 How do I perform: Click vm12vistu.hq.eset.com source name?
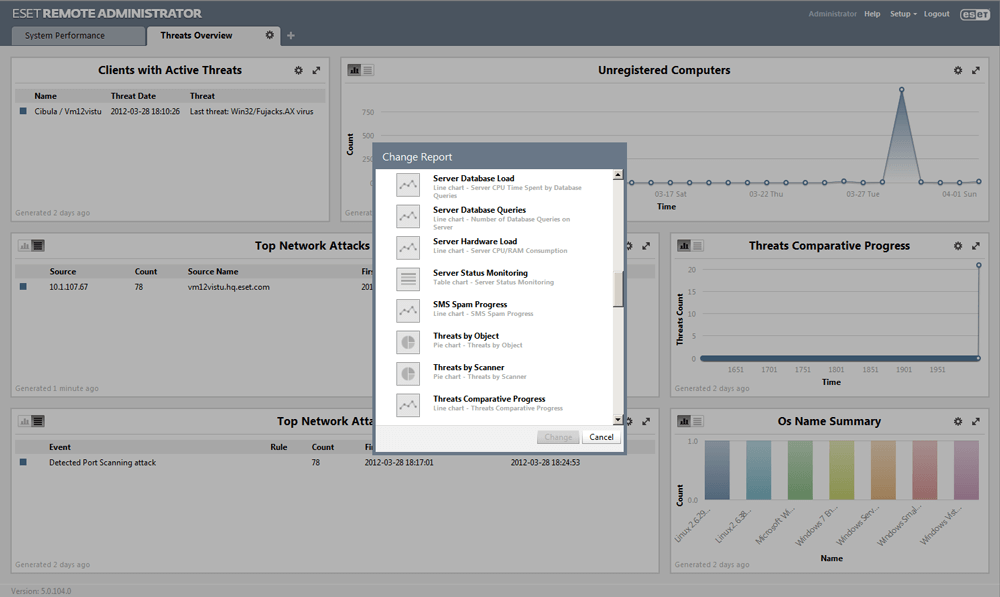(x=228, y=287)
